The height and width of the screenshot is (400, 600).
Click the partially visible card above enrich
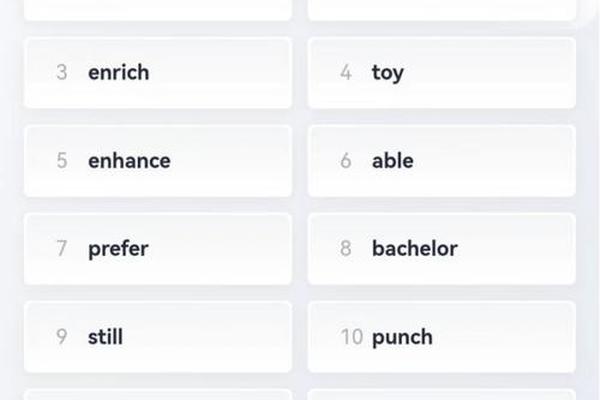158,10
